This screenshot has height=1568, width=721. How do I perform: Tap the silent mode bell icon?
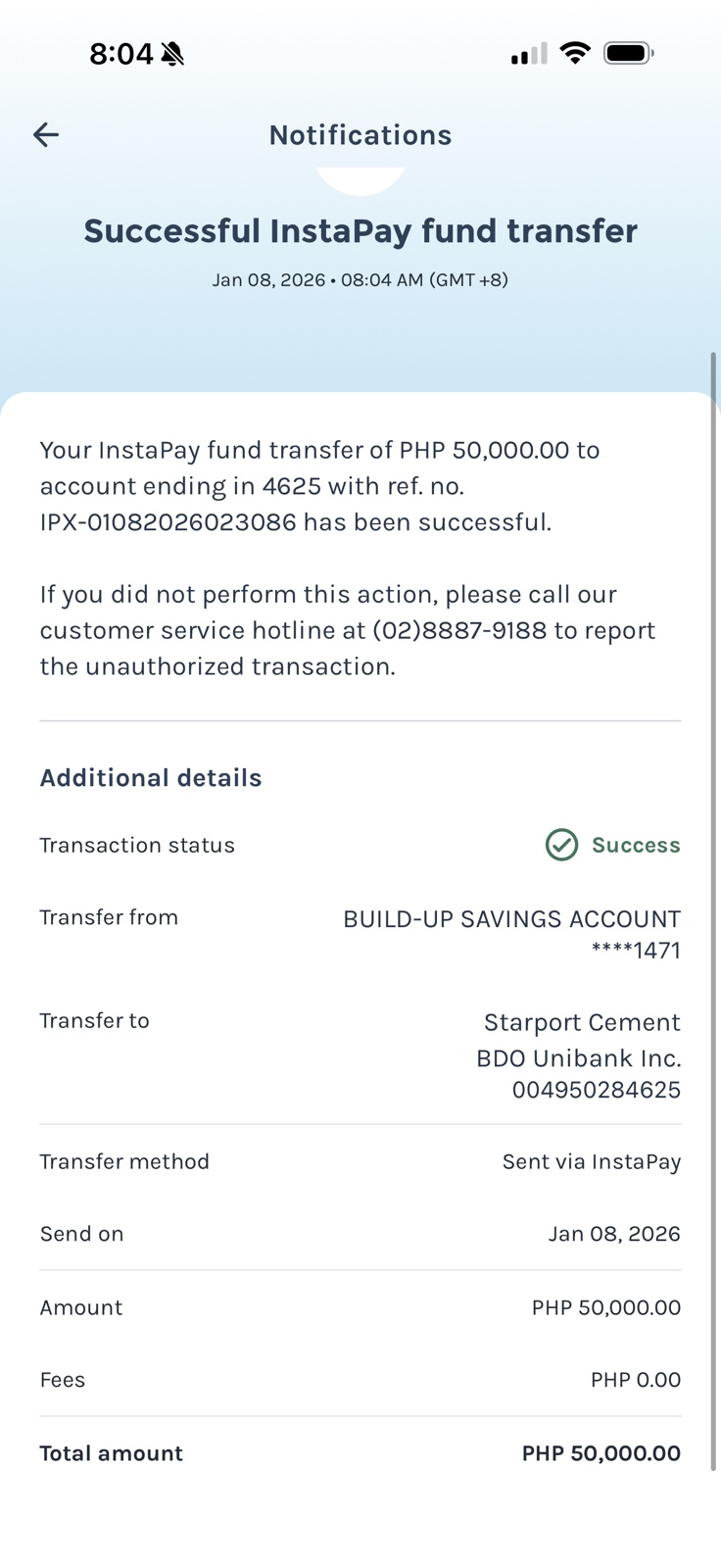coord(172,54)
